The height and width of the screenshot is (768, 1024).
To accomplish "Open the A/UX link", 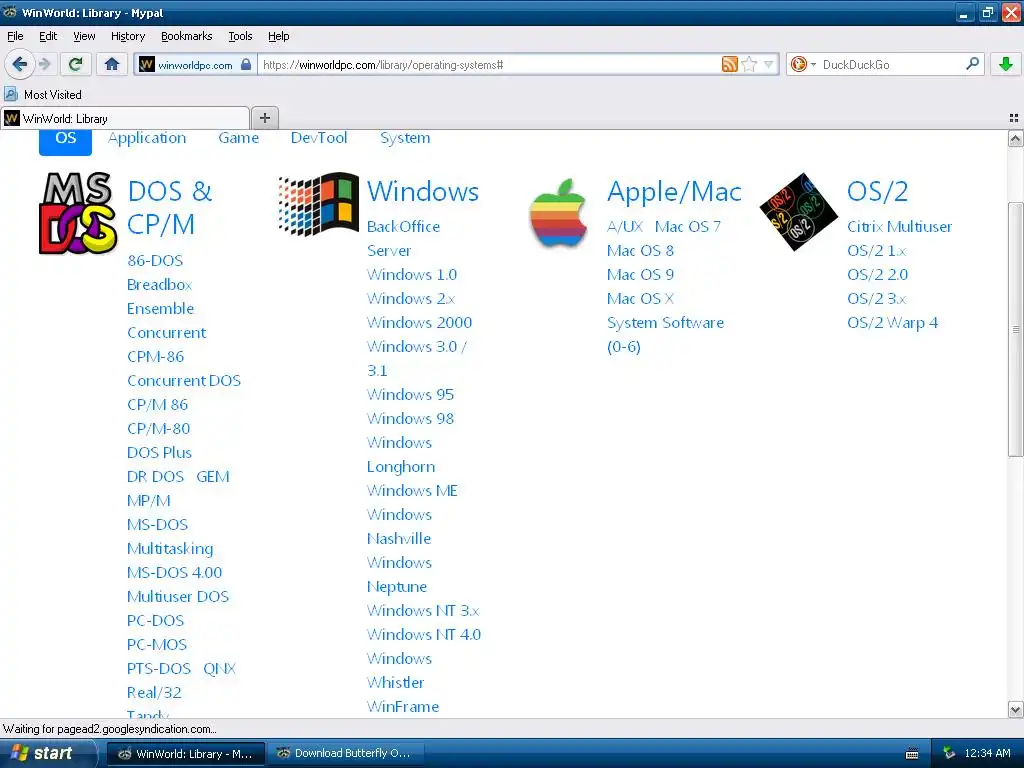I will [x=624, y=227].
